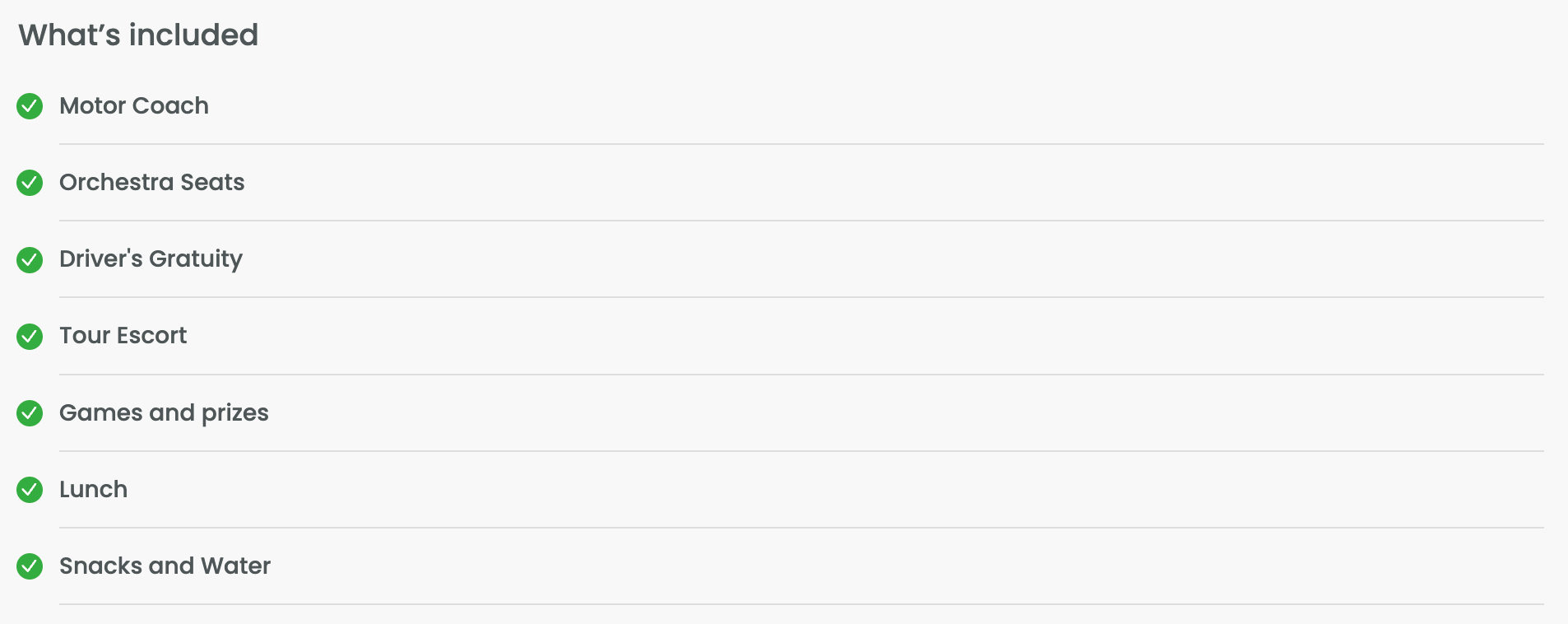Select the Games and prizes text
Viewport: 1568px width, 624px height.
[x=164, y=413]
